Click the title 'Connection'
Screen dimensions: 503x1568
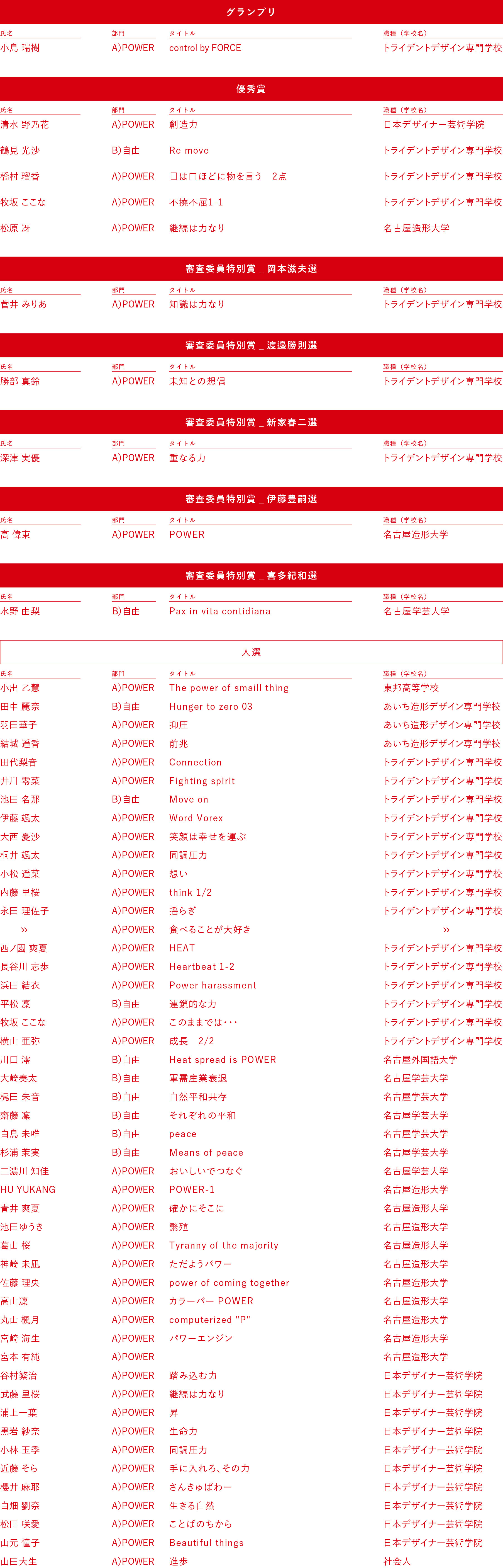[195, 762]
